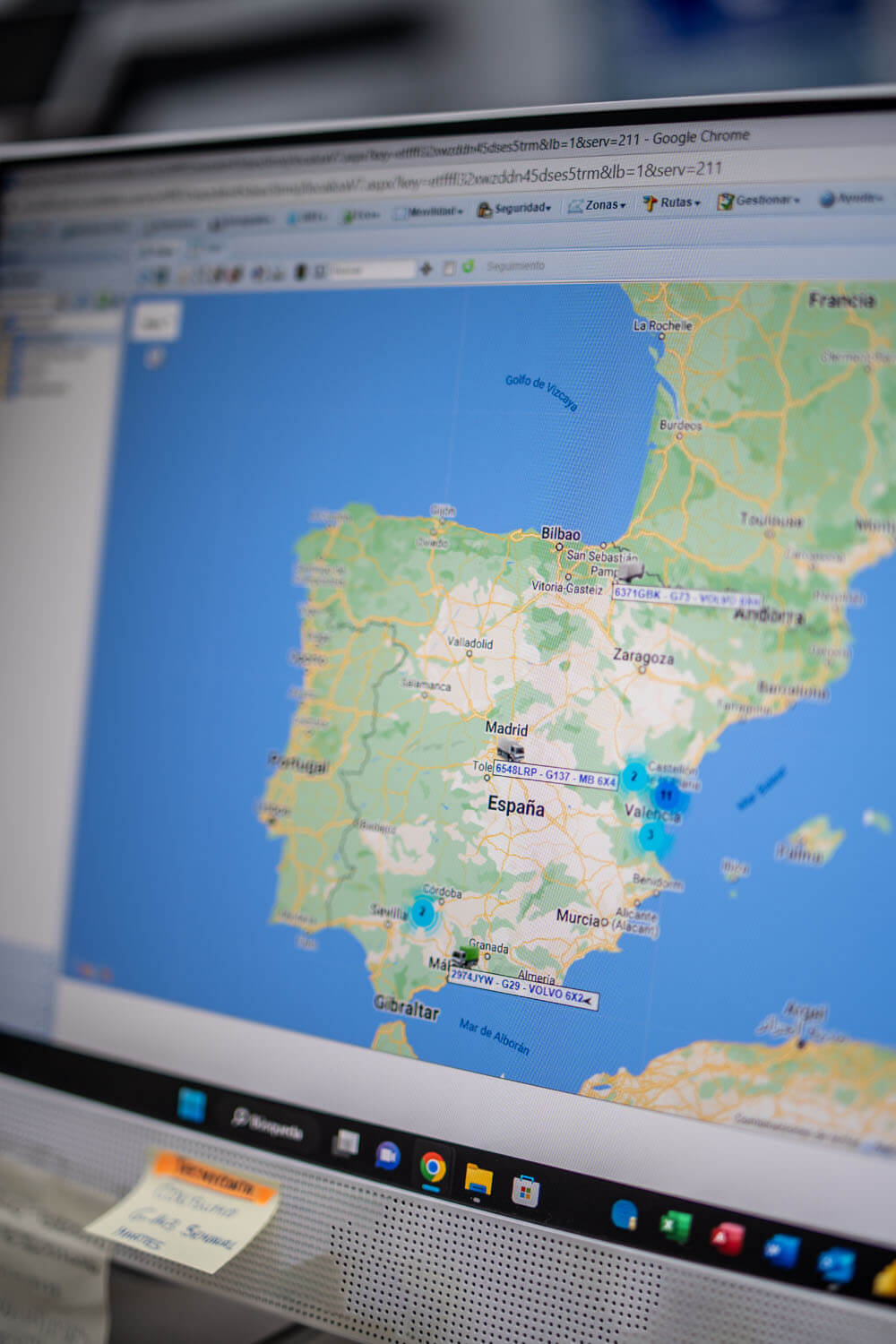
Task: Open the Ayuda menu in the toolbar
Action: click(x=851, y=199)
